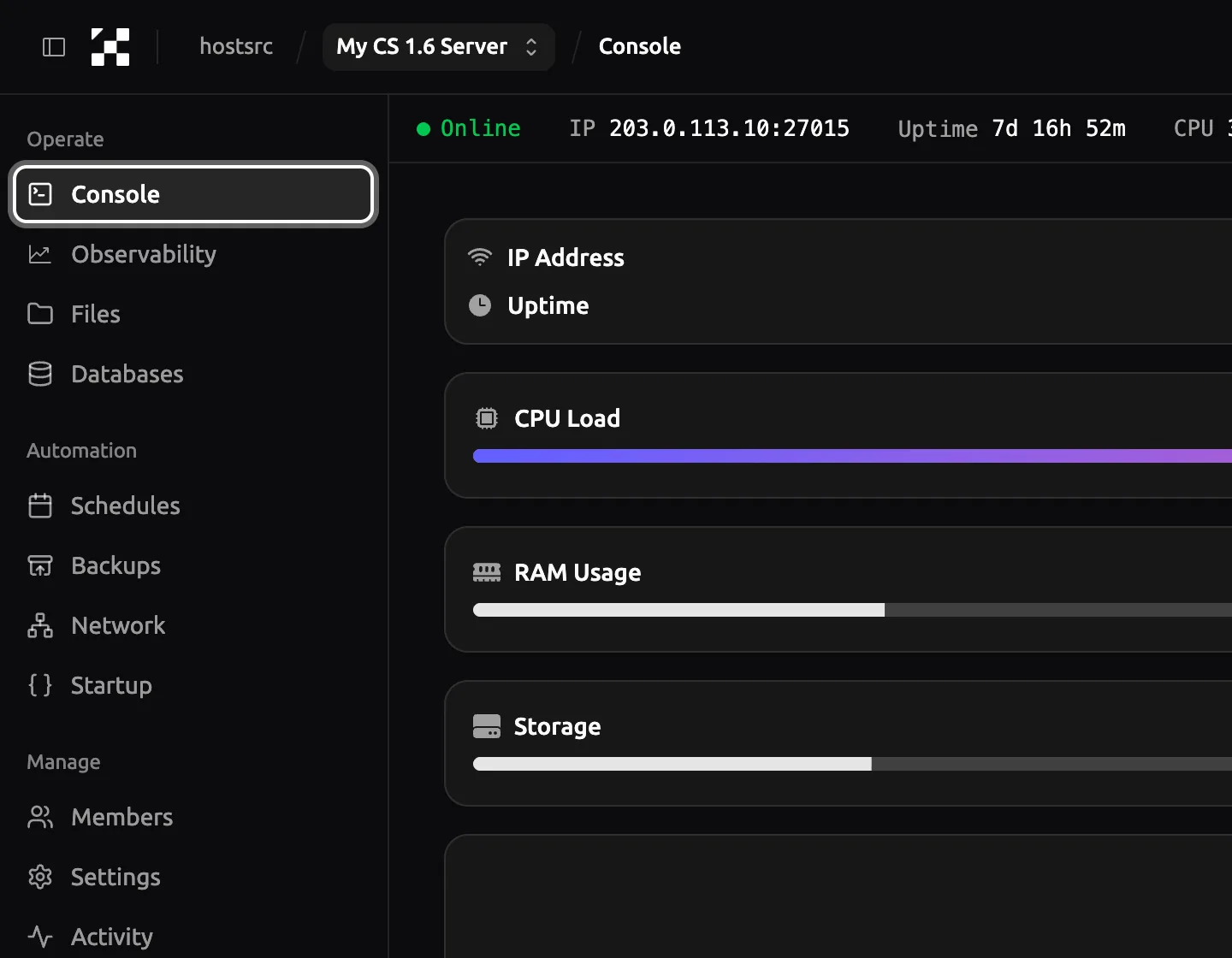Click the Databases cylinder icon
1232x958 pixels.
pos(40,374)
